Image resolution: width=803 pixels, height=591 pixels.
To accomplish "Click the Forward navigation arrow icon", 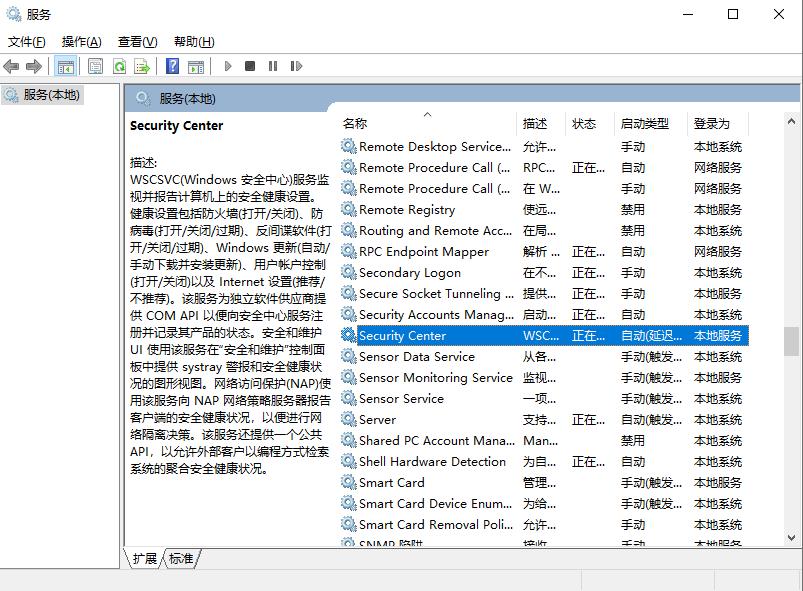I will pos(36,66).
